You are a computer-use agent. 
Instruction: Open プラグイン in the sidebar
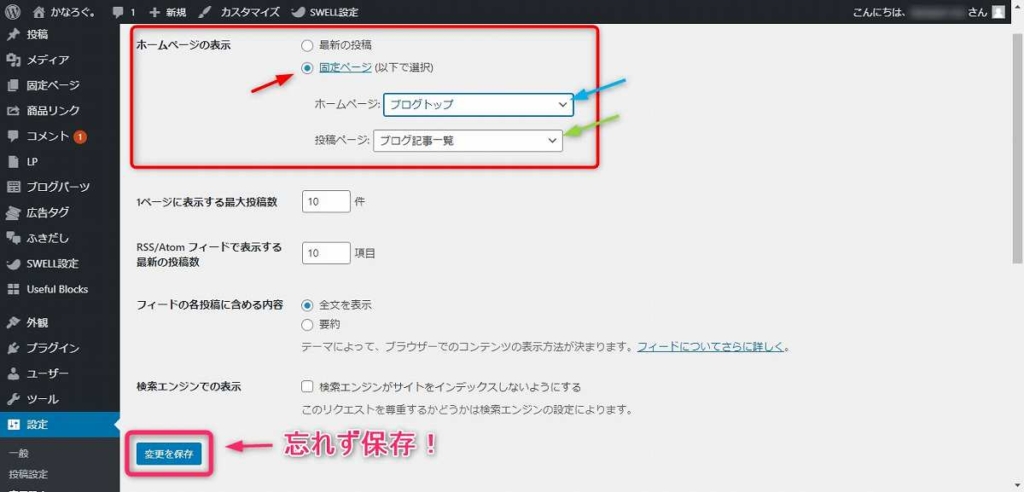(52, 348)
